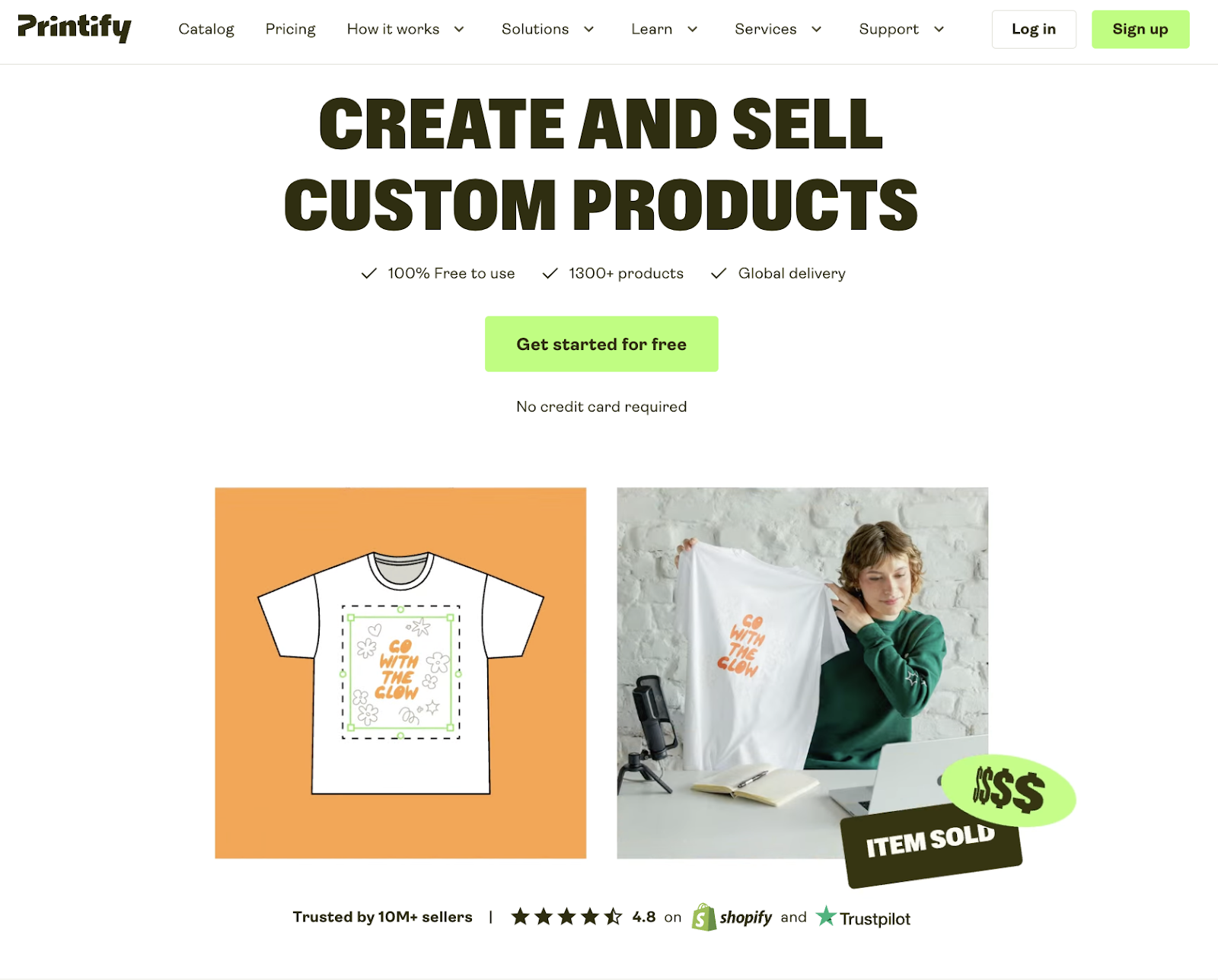Click the Shopify logo in trust bar

coord(732,918)
